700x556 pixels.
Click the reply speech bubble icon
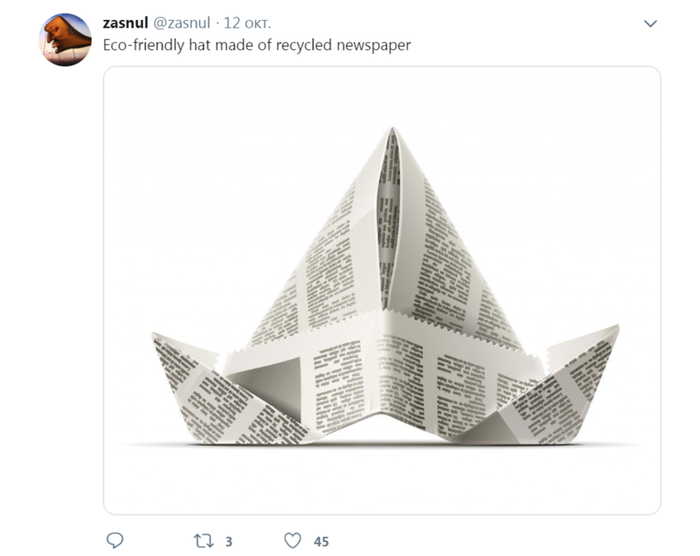coord(115,540)
